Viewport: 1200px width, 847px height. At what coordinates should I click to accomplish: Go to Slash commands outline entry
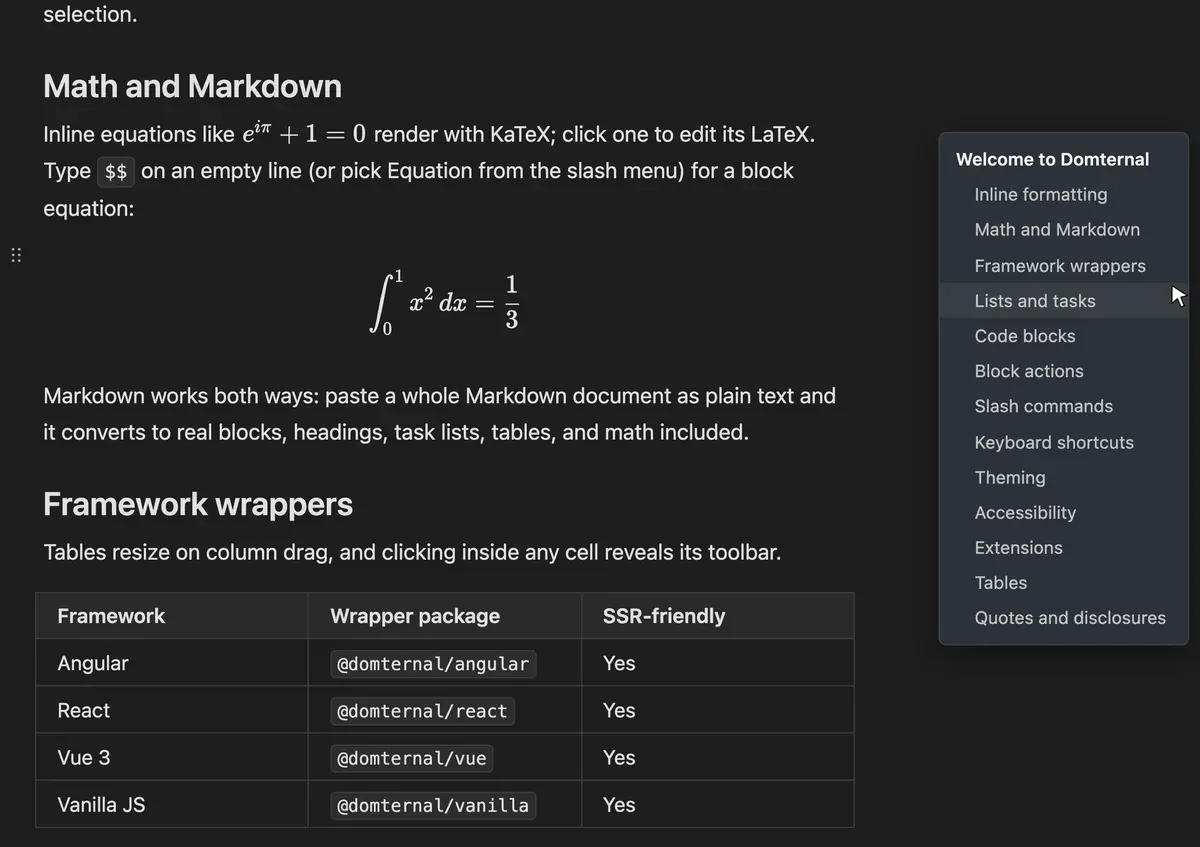(1043, 406)
